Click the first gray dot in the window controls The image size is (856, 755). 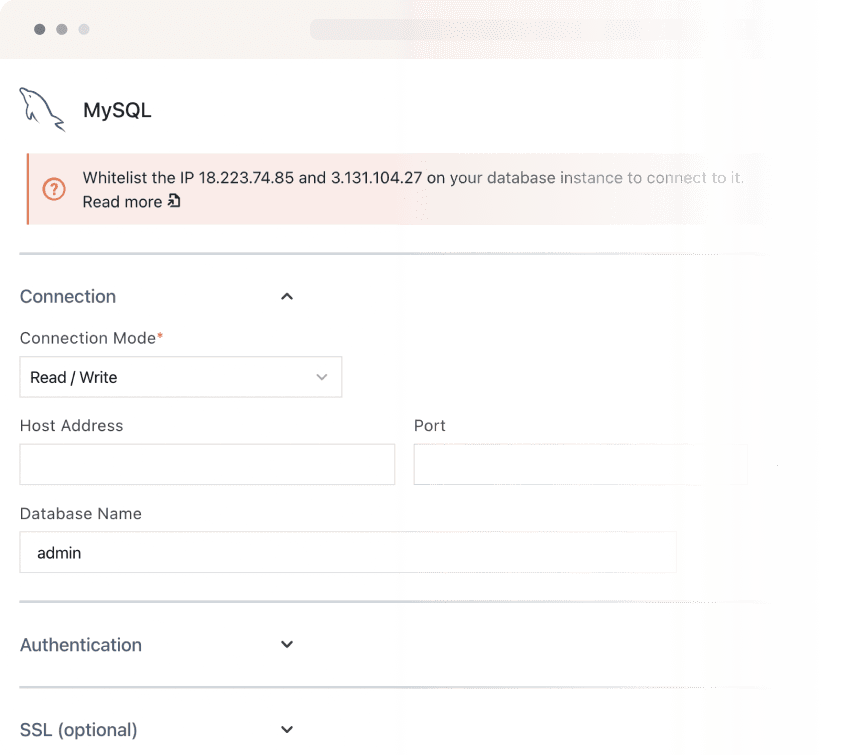(x=38, y=30)
